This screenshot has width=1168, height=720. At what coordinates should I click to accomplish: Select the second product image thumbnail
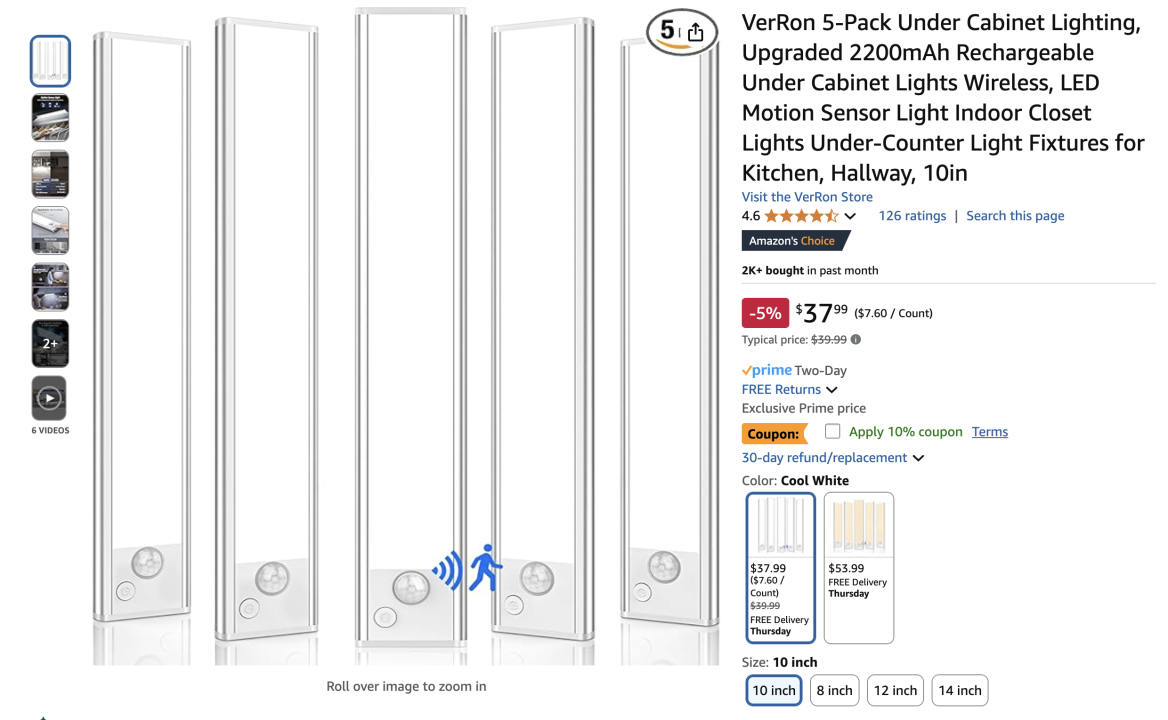coord(50,118)
